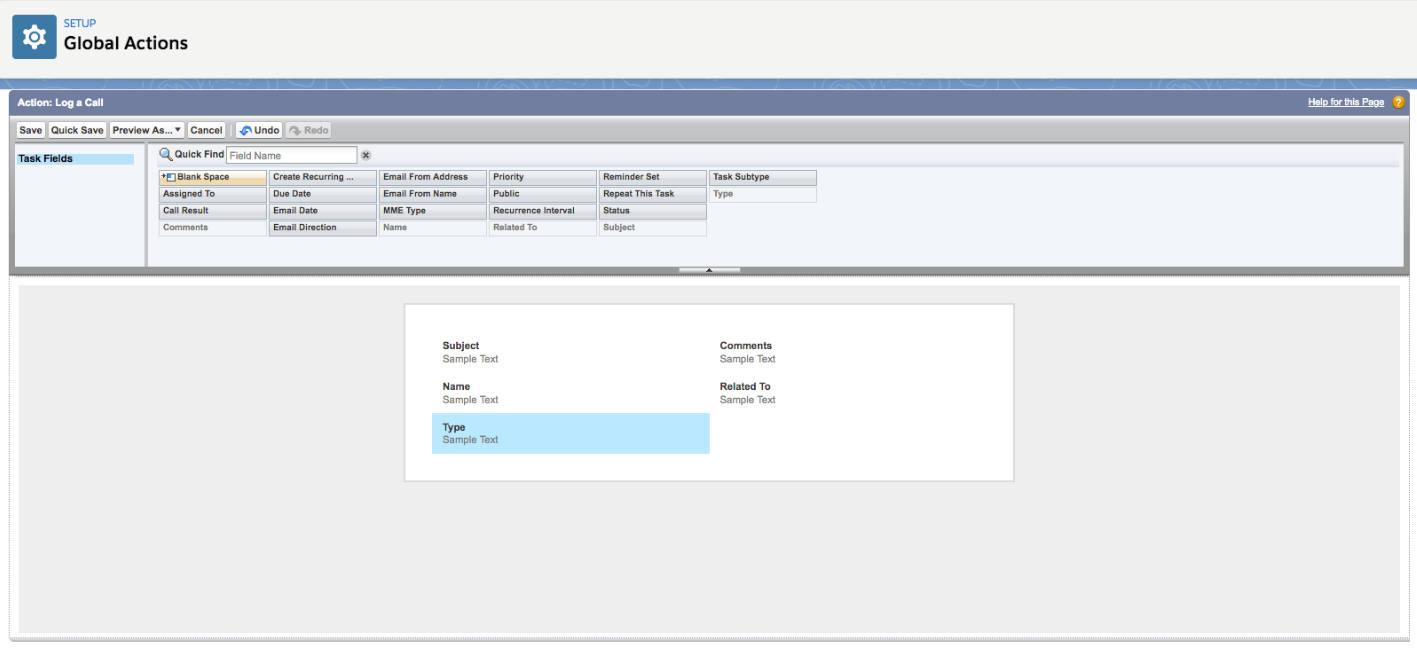The width and height of the screenshot is (1417, 649).
Task: Pick the Priority field from the palette
Action: pyautogui.click(x=542, y=177)
